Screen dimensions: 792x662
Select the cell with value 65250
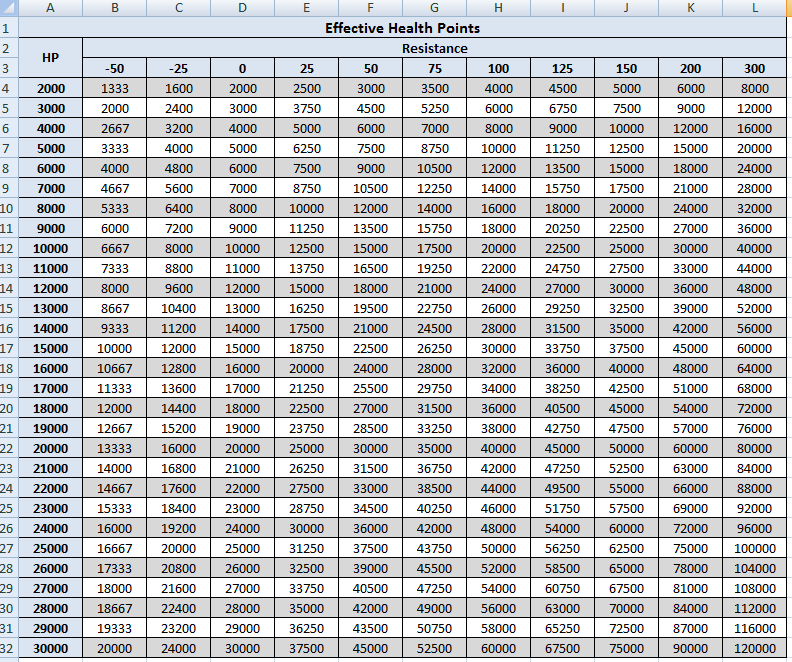point(562,628)
